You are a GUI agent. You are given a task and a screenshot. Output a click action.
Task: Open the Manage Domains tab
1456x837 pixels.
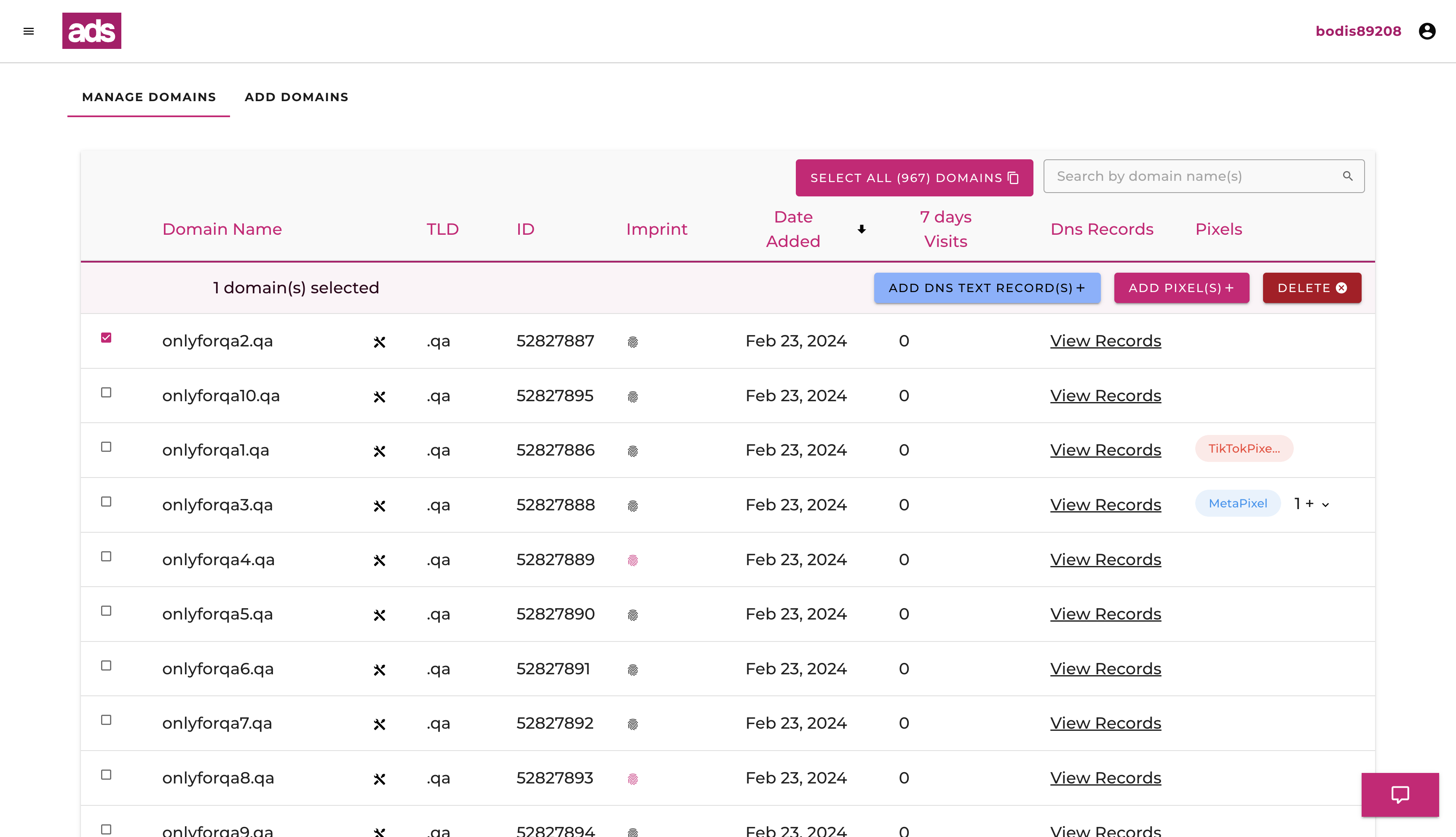tap(149, 97)
